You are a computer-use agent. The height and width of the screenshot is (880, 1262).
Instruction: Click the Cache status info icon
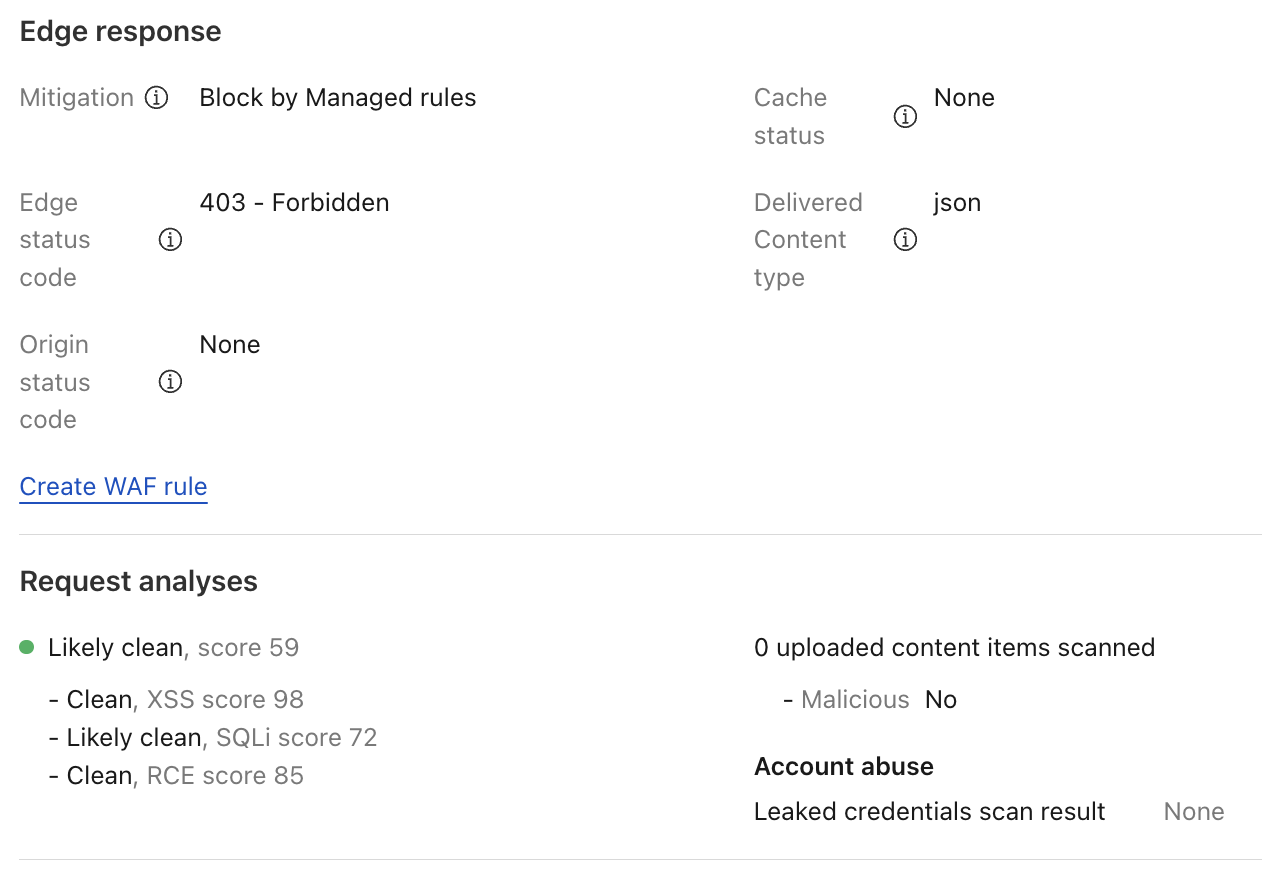[905, 117]
